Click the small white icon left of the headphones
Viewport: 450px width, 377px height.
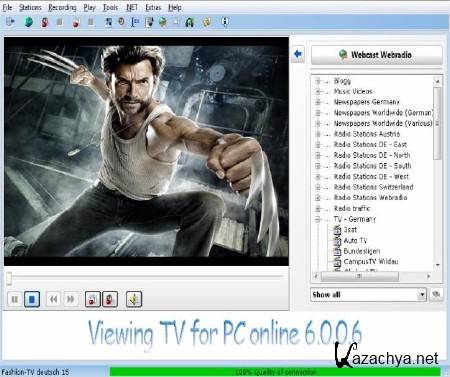(x=176, y=22)
